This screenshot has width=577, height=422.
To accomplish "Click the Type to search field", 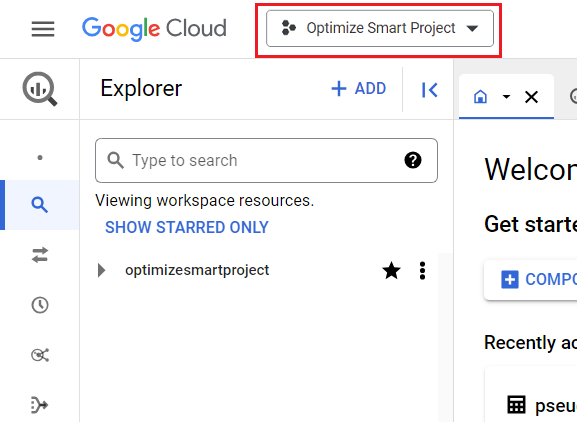I will click(x=266, y=160).
